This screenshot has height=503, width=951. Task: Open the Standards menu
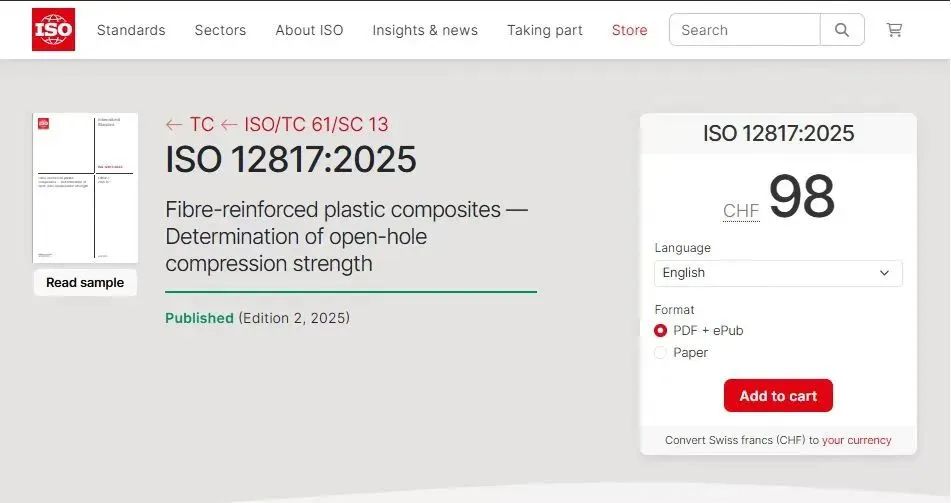click(x=131, y=30)
